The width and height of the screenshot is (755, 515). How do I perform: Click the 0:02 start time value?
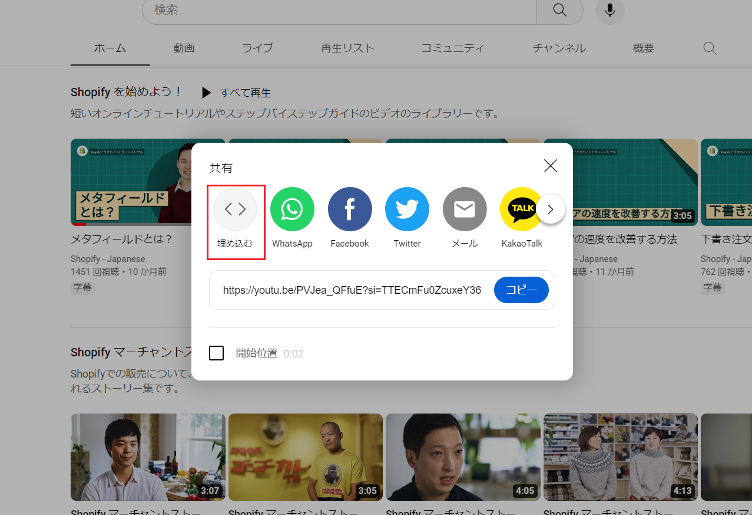point(293,354)
